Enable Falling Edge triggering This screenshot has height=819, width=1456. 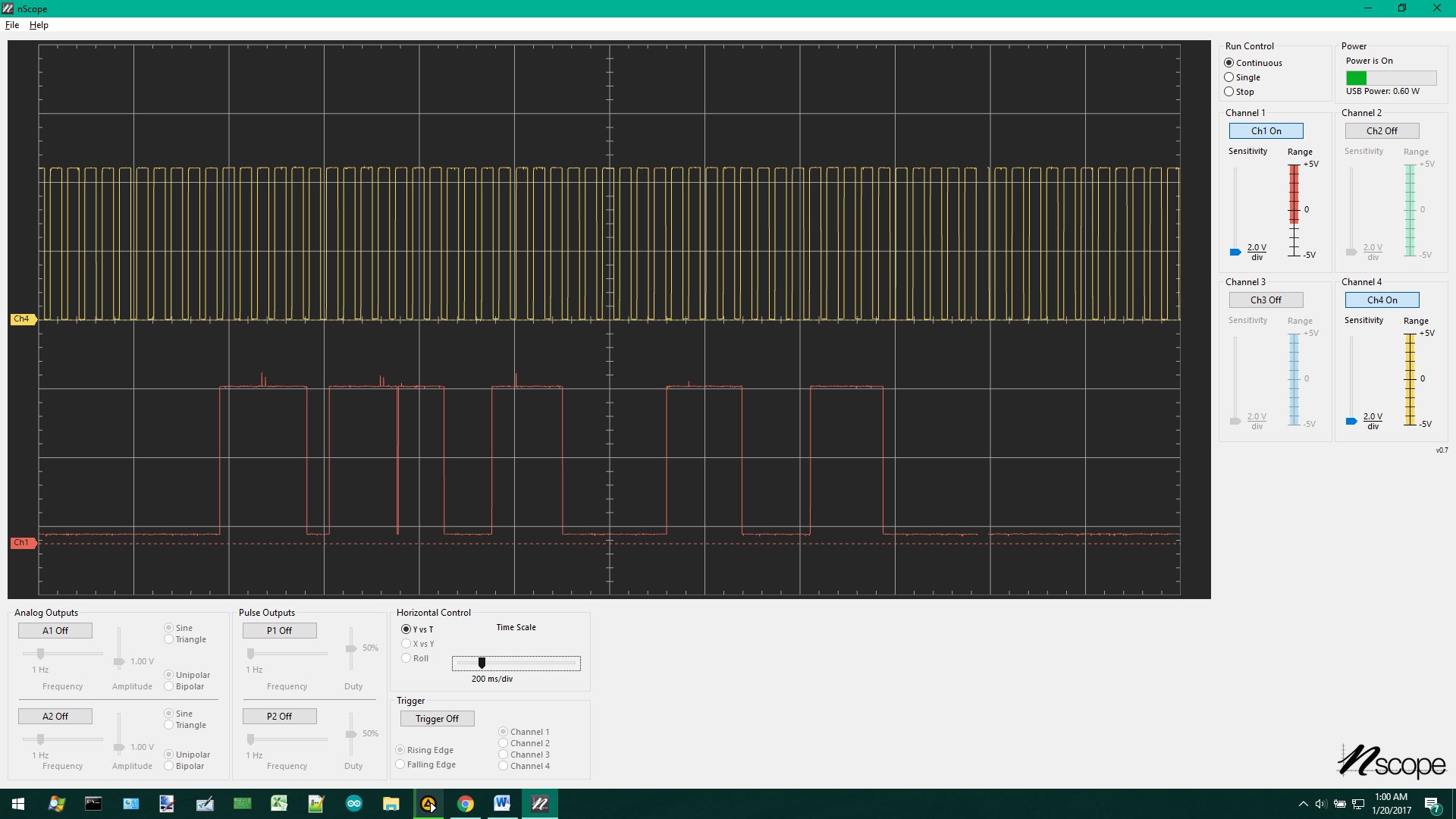tap(400, 764)
